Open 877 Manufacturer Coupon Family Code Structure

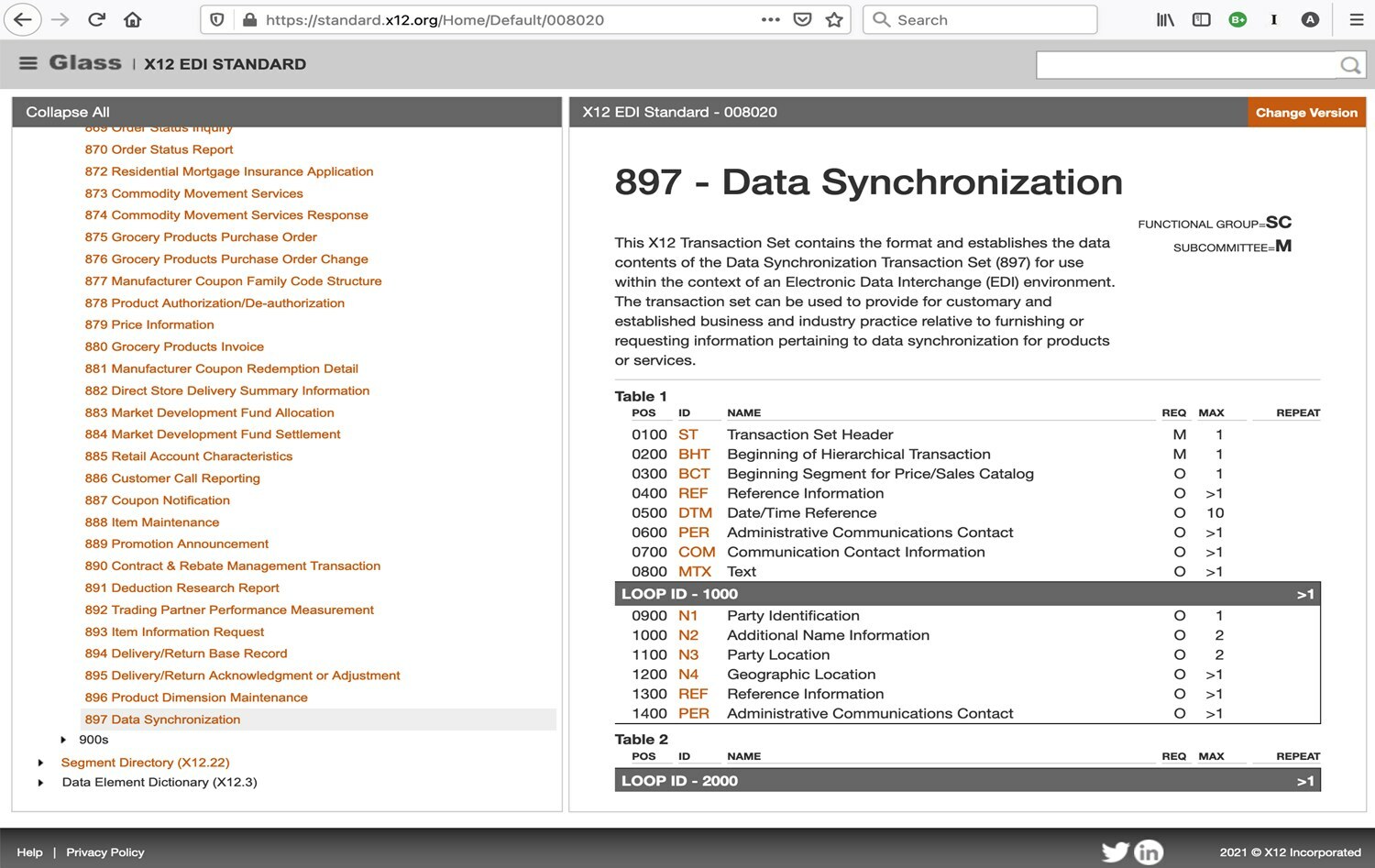[233, 281]
